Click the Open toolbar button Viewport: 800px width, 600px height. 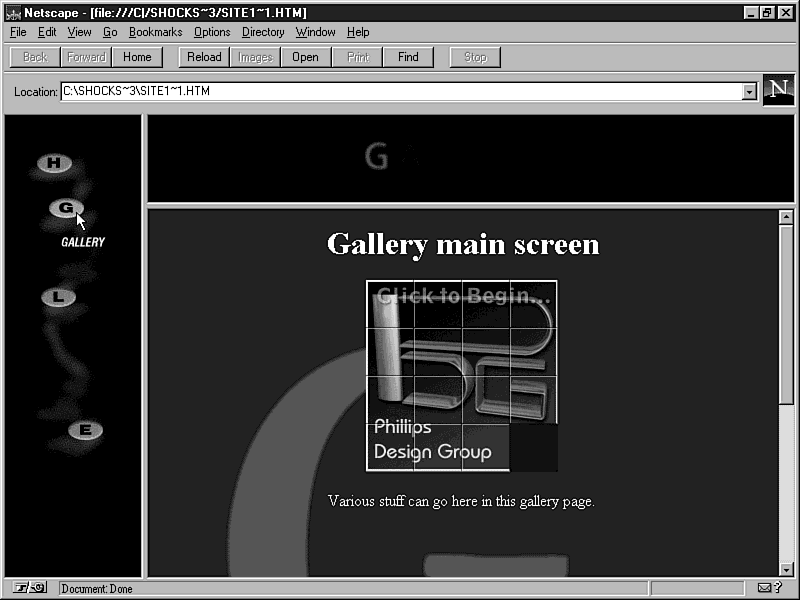coord(306,57)
